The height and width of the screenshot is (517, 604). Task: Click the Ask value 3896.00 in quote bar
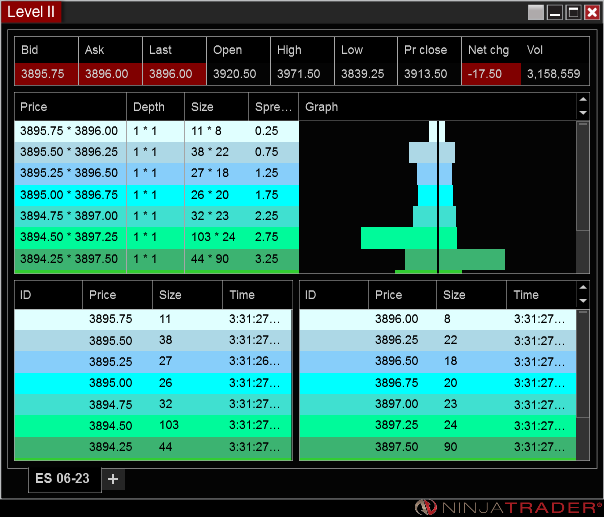(111, 74)
